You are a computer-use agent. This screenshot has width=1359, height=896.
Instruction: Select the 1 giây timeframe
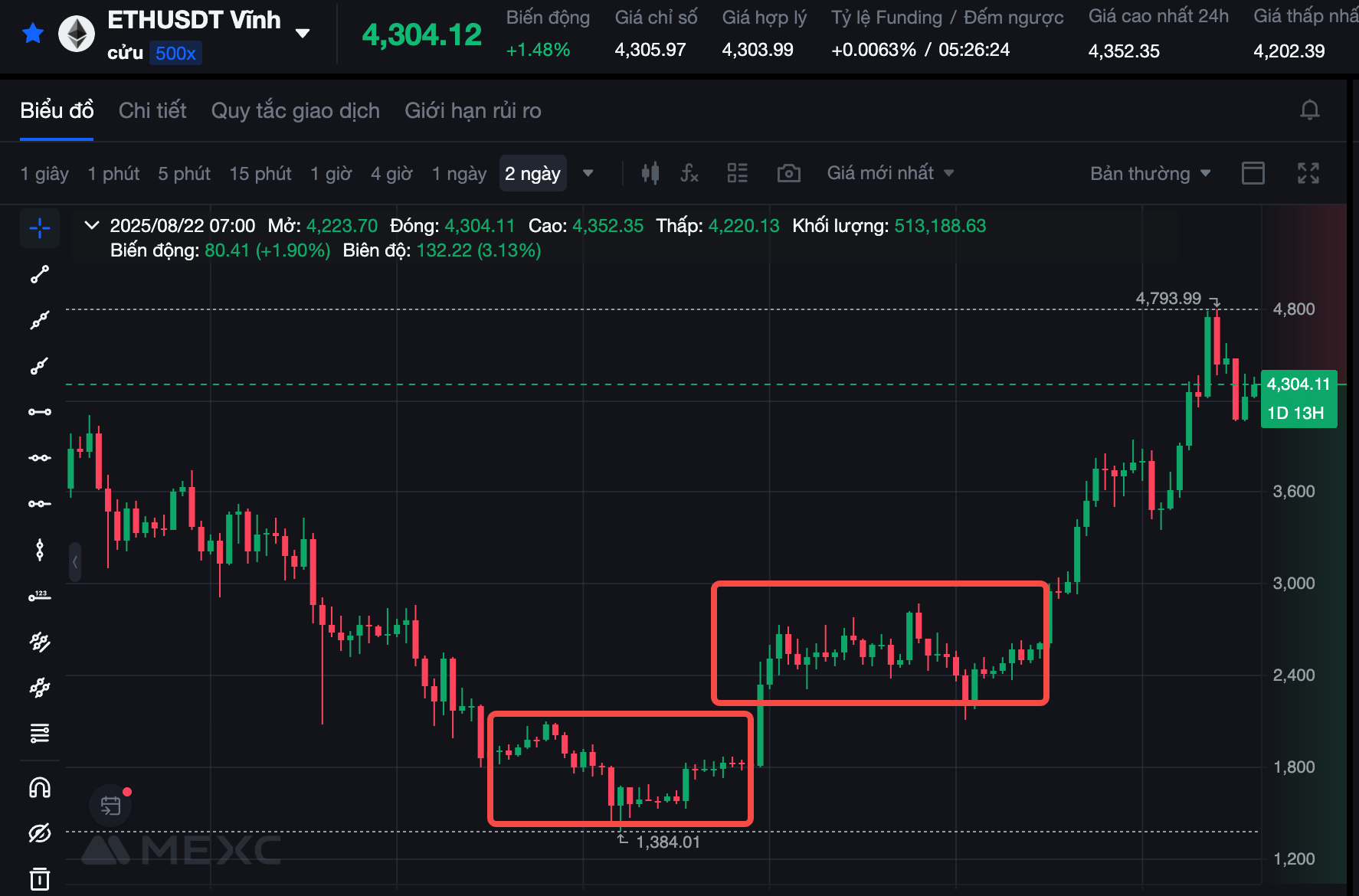pyautogui.click(x=44, y=174)
